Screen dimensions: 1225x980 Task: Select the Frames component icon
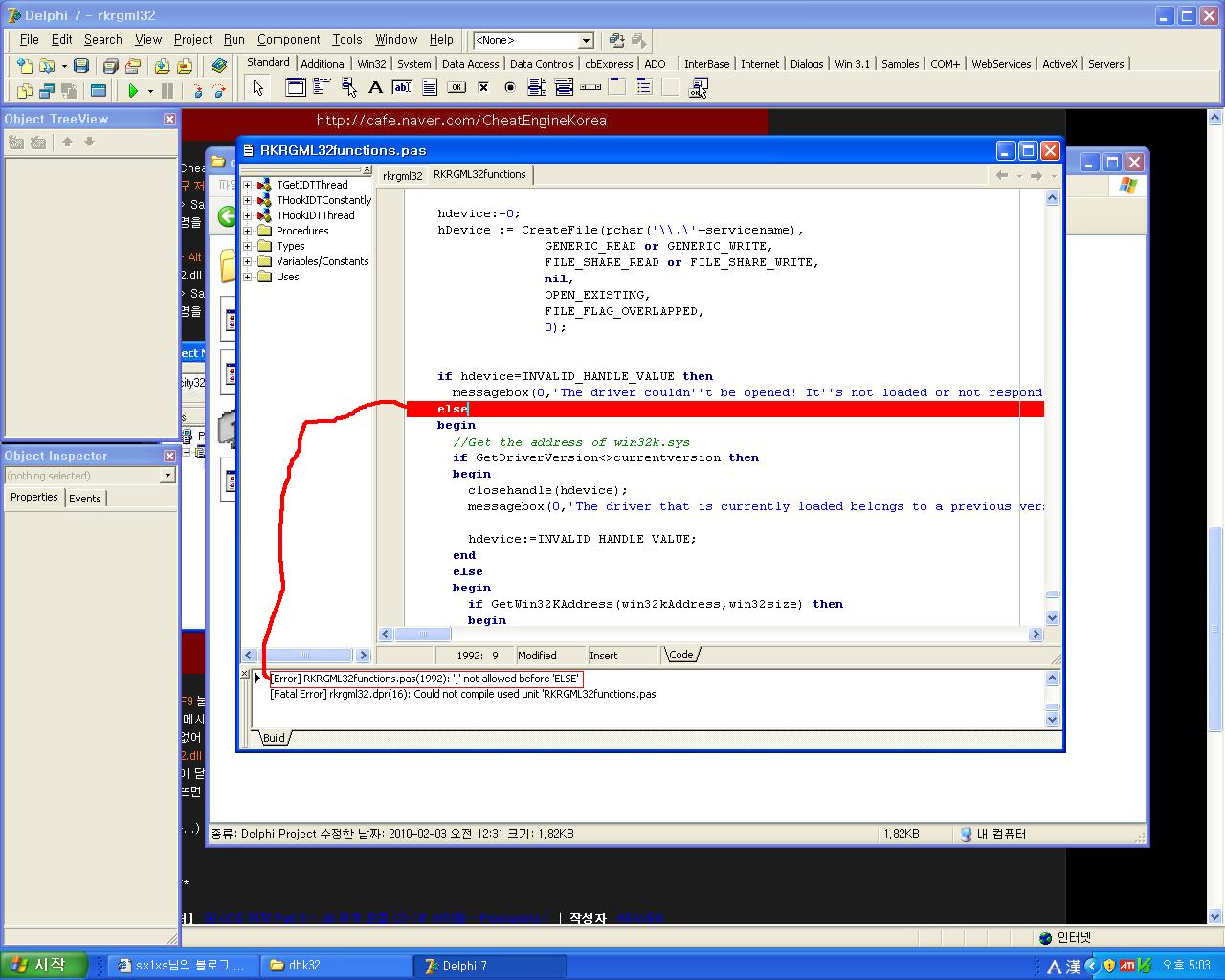point(296,87)
